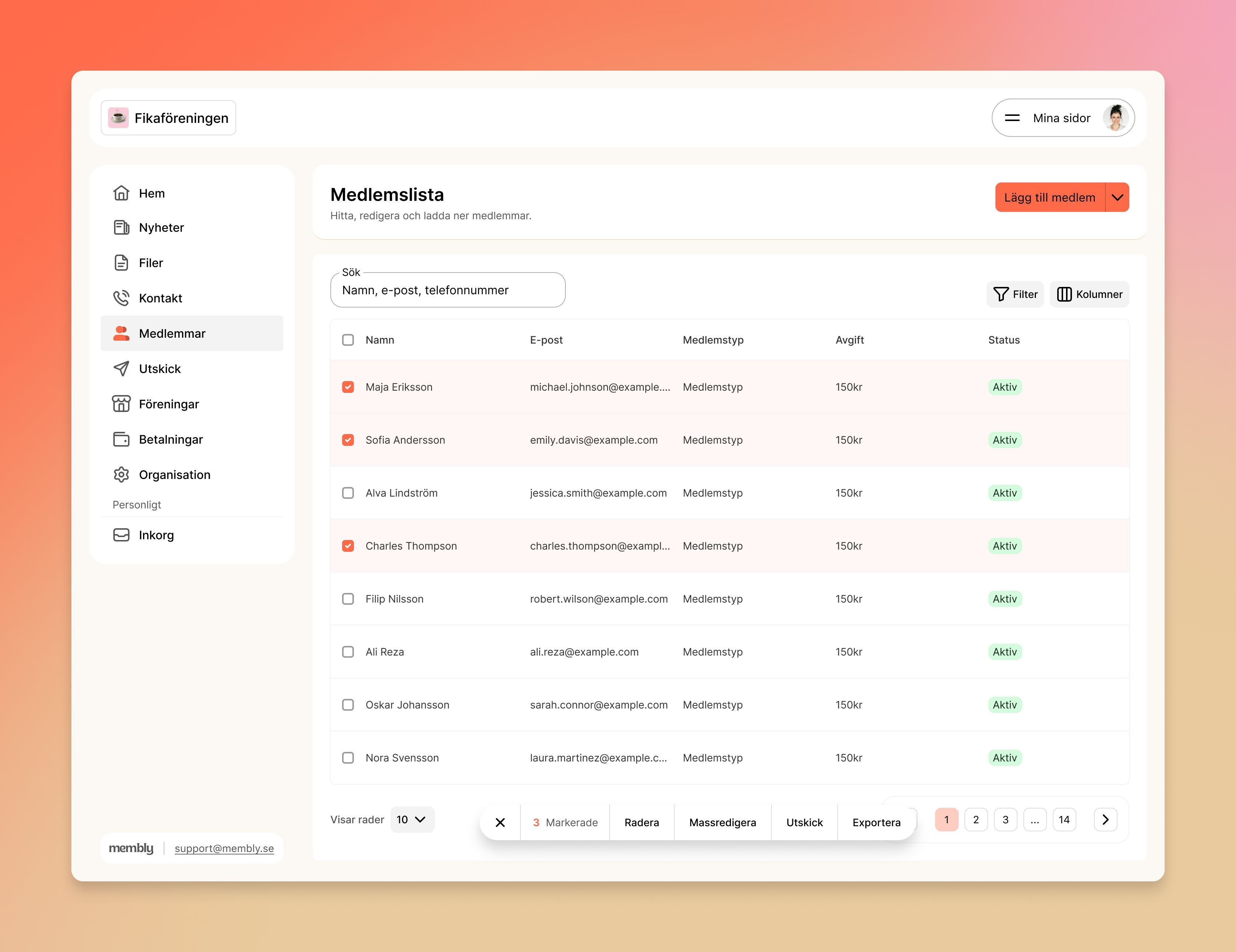This screenshot has width=1236, height=952.
Task: Click the home icon next to Hem
Action: pos(121,193)
